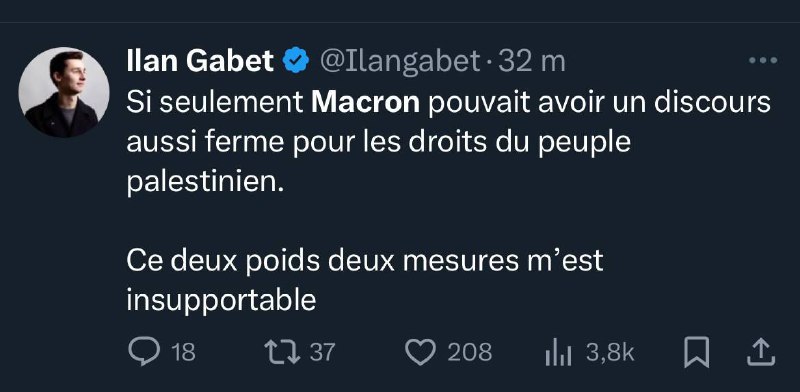This screenshot has width=800, height=392.
Task: Click the 3,8k views count
Action: point(610,353)
